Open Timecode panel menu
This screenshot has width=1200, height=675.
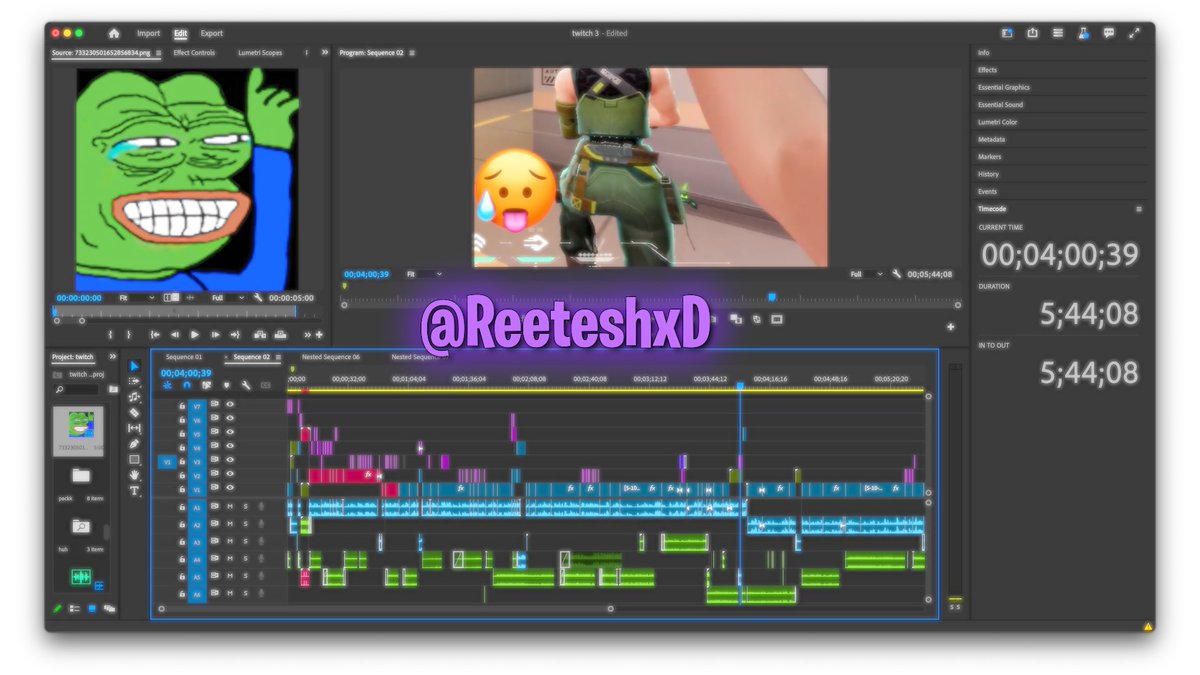coord(1138,209)
